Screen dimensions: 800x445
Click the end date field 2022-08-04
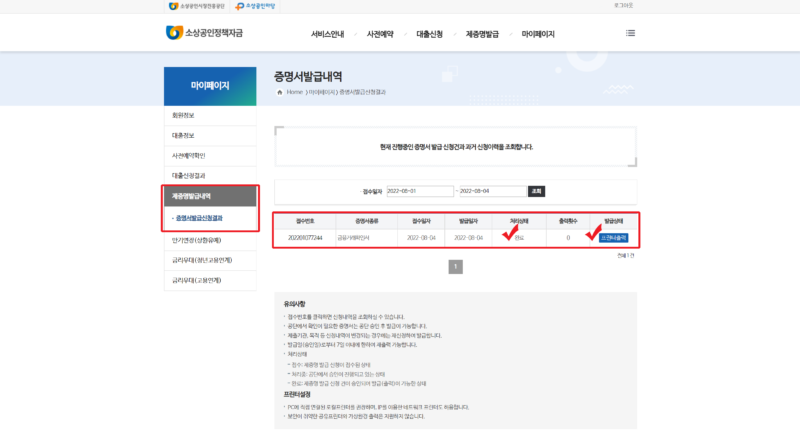493,191
